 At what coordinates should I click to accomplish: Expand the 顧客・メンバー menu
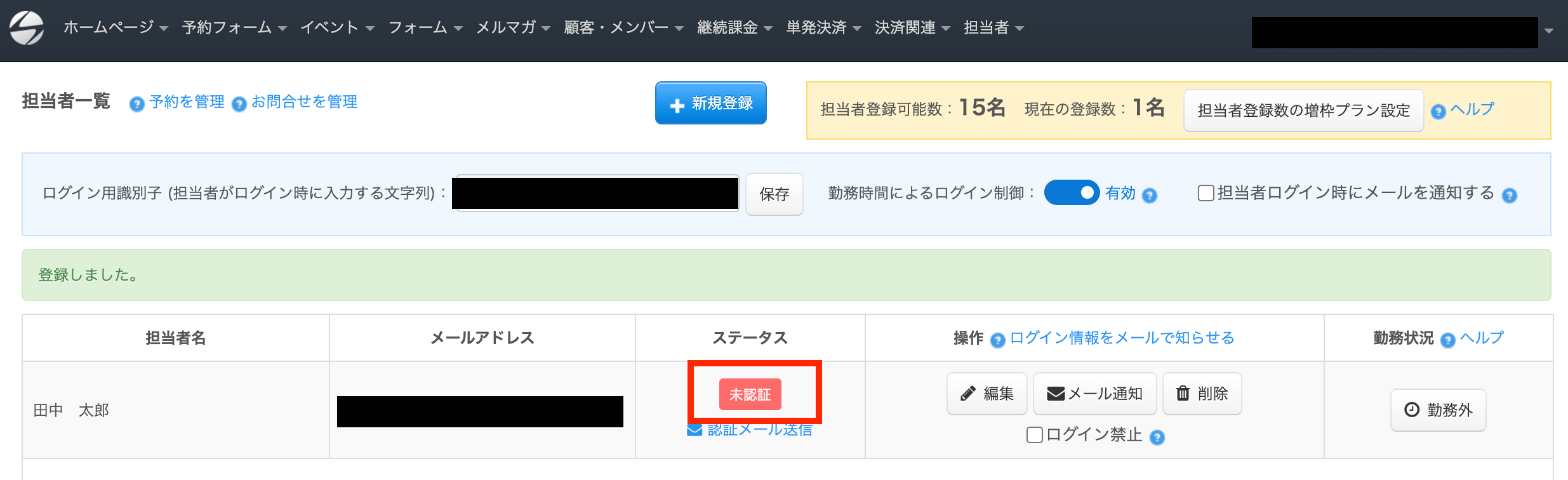(615, 27)
